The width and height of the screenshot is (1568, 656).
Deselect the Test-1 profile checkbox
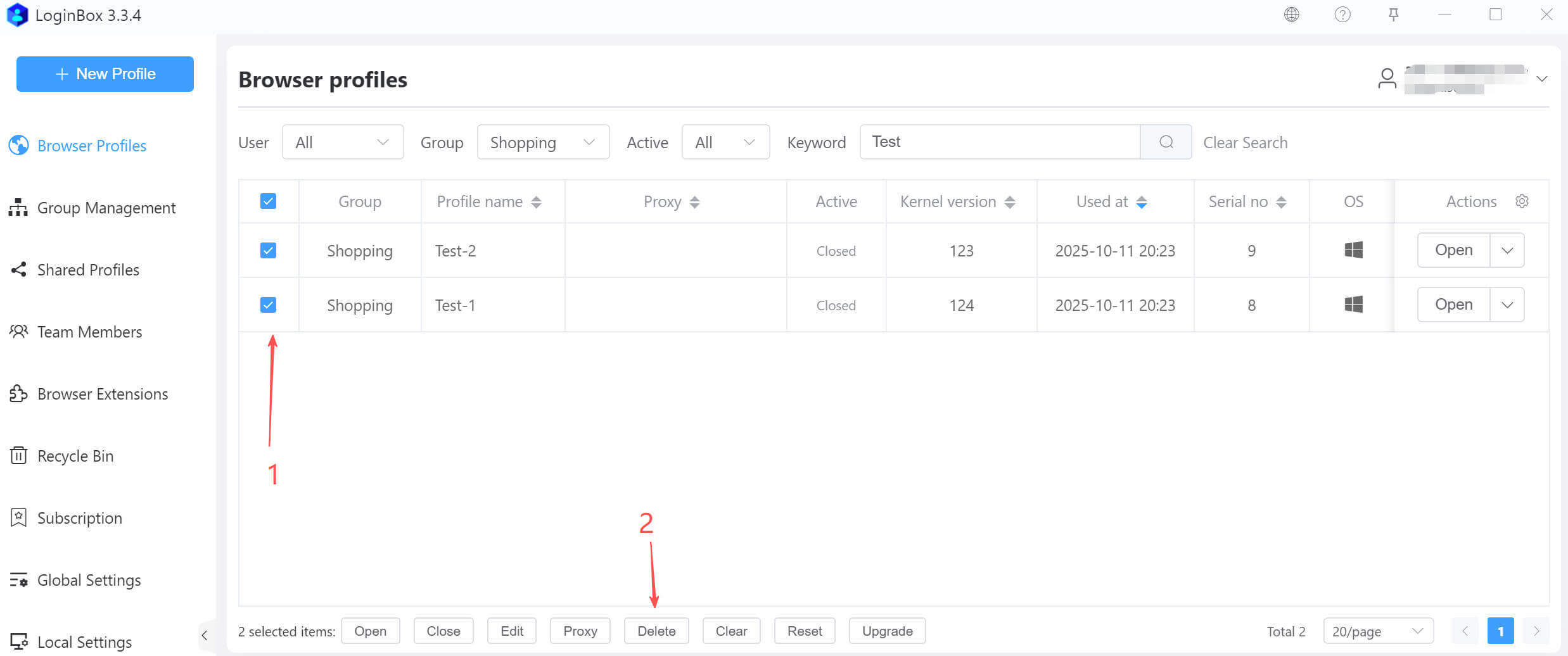(x=268, y=305)
